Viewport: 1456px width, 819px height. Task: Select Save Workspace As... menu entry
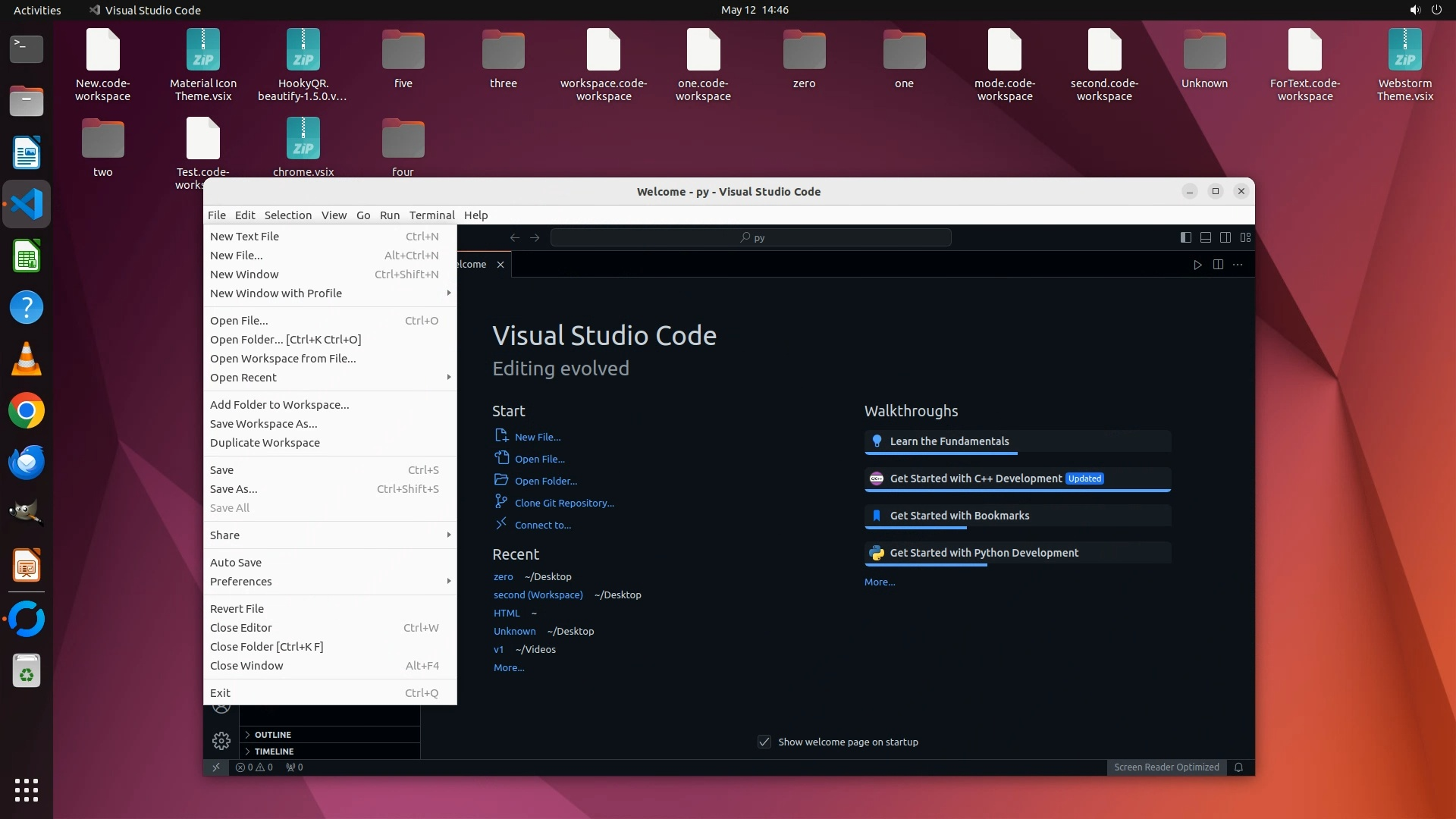(264, 424)
